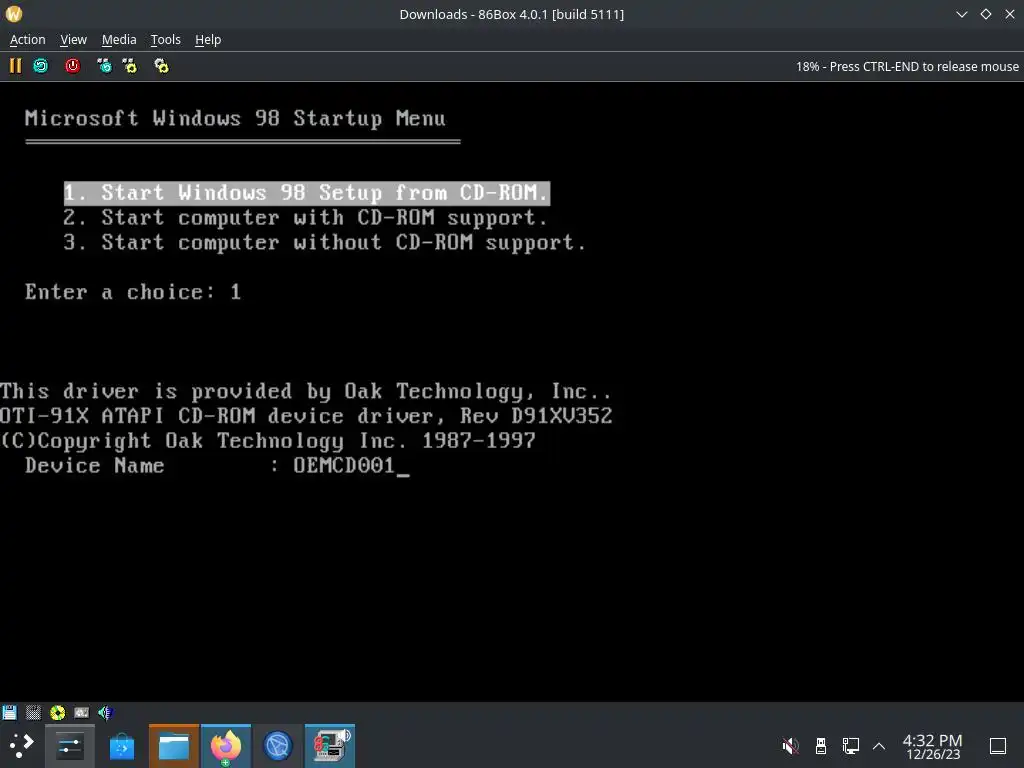This screenshot has width=1024, height=768.
Task: Open the clock showing 4:32 PM
Action: (933, 746)
